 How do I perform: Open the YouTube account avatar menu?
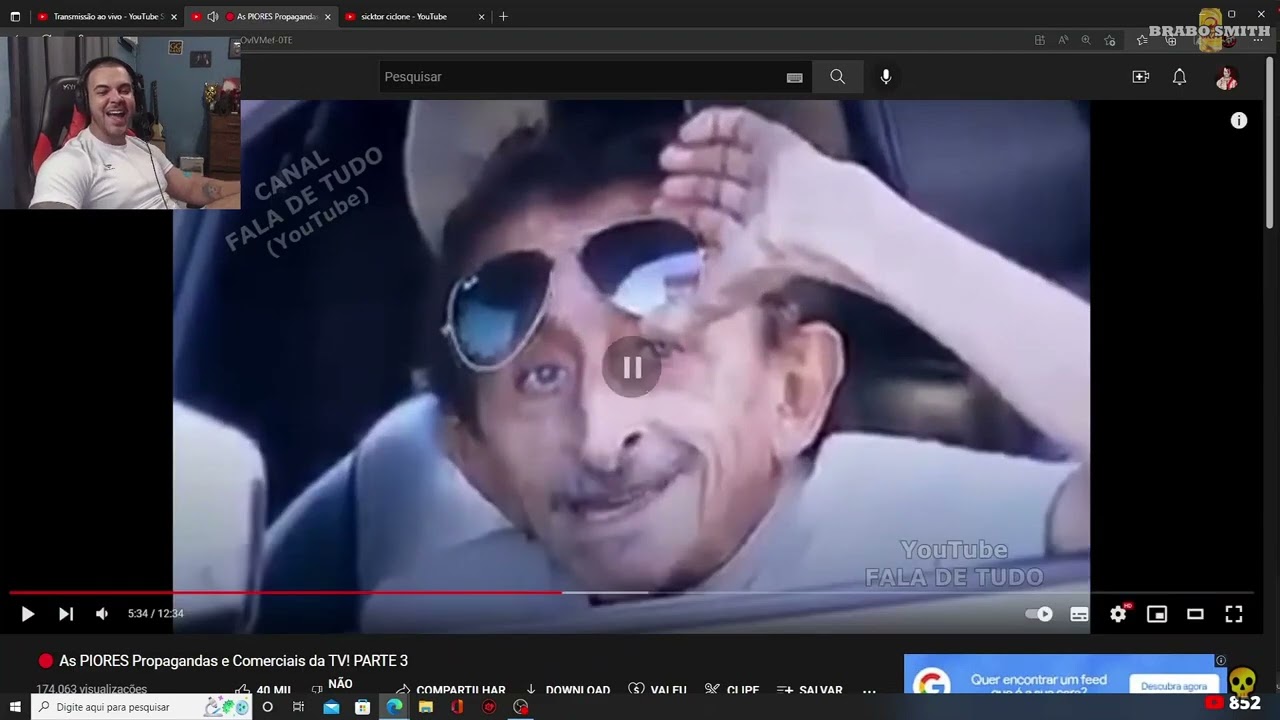tap(1227, 77)
